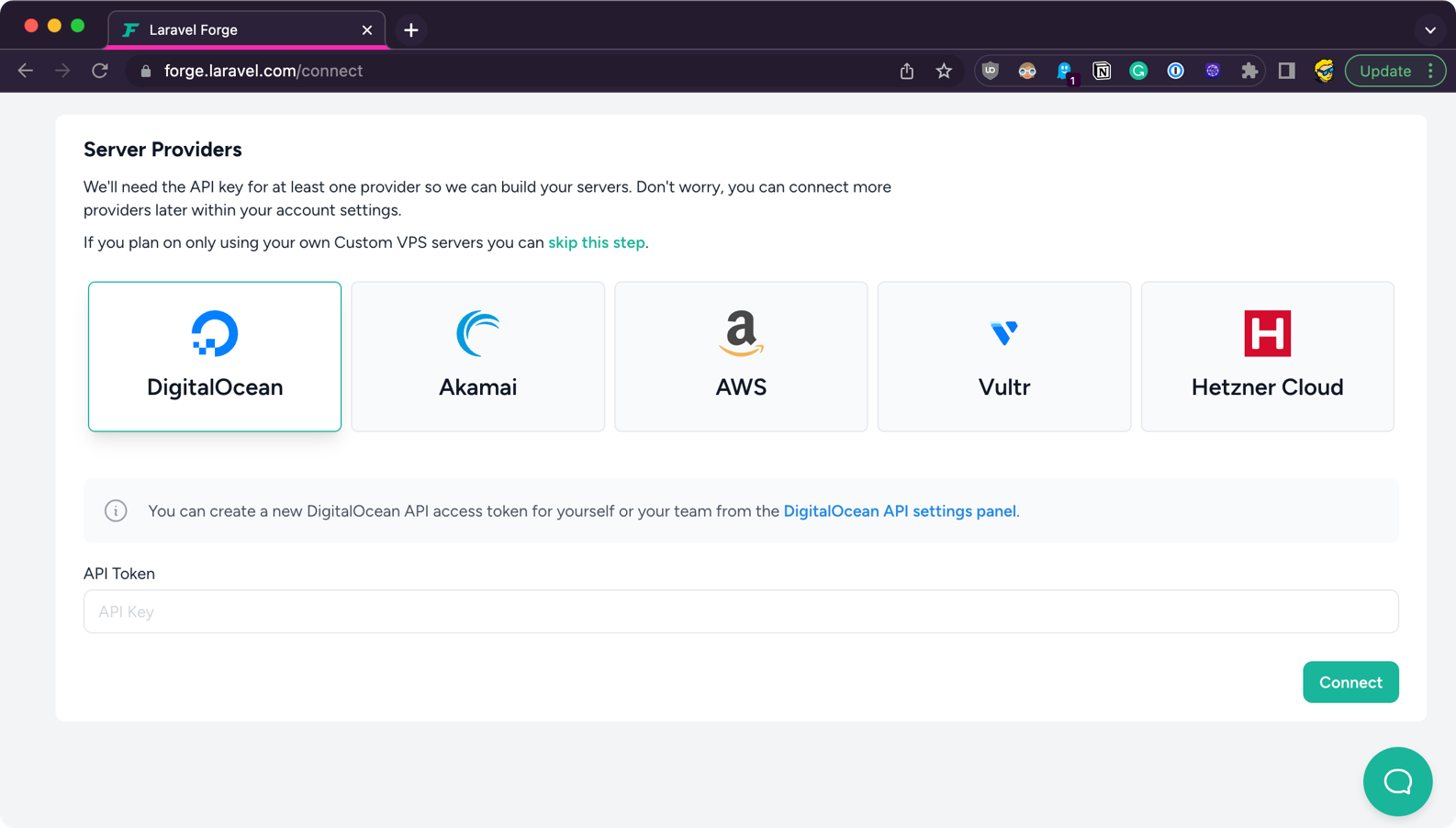
Task: Open a new browser tab
Action: [411, 30]
